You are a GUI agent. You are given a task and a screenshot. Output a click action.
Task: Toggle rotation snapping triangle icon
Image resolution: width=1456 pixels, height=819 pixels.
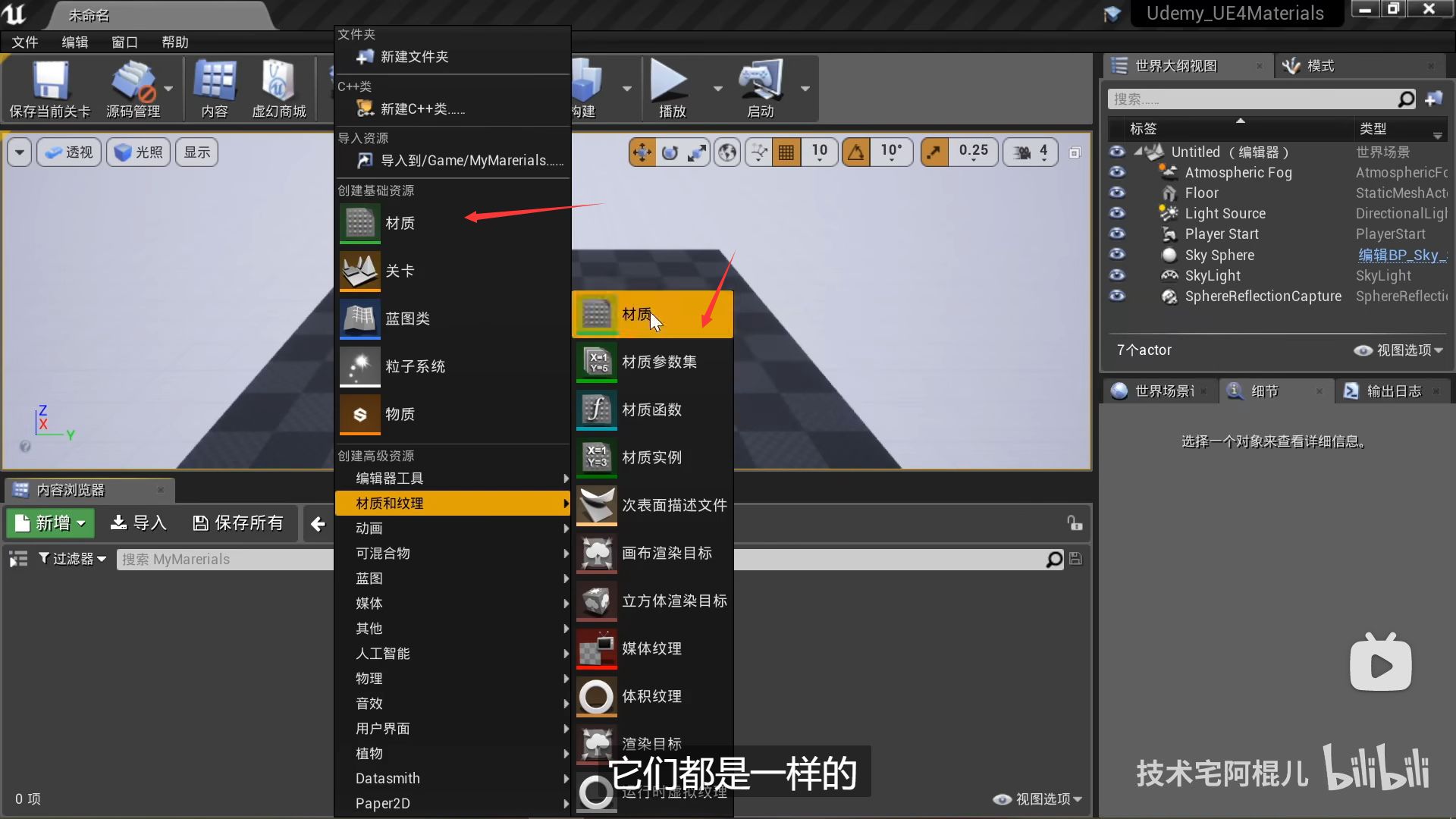[x=856, y=152]
